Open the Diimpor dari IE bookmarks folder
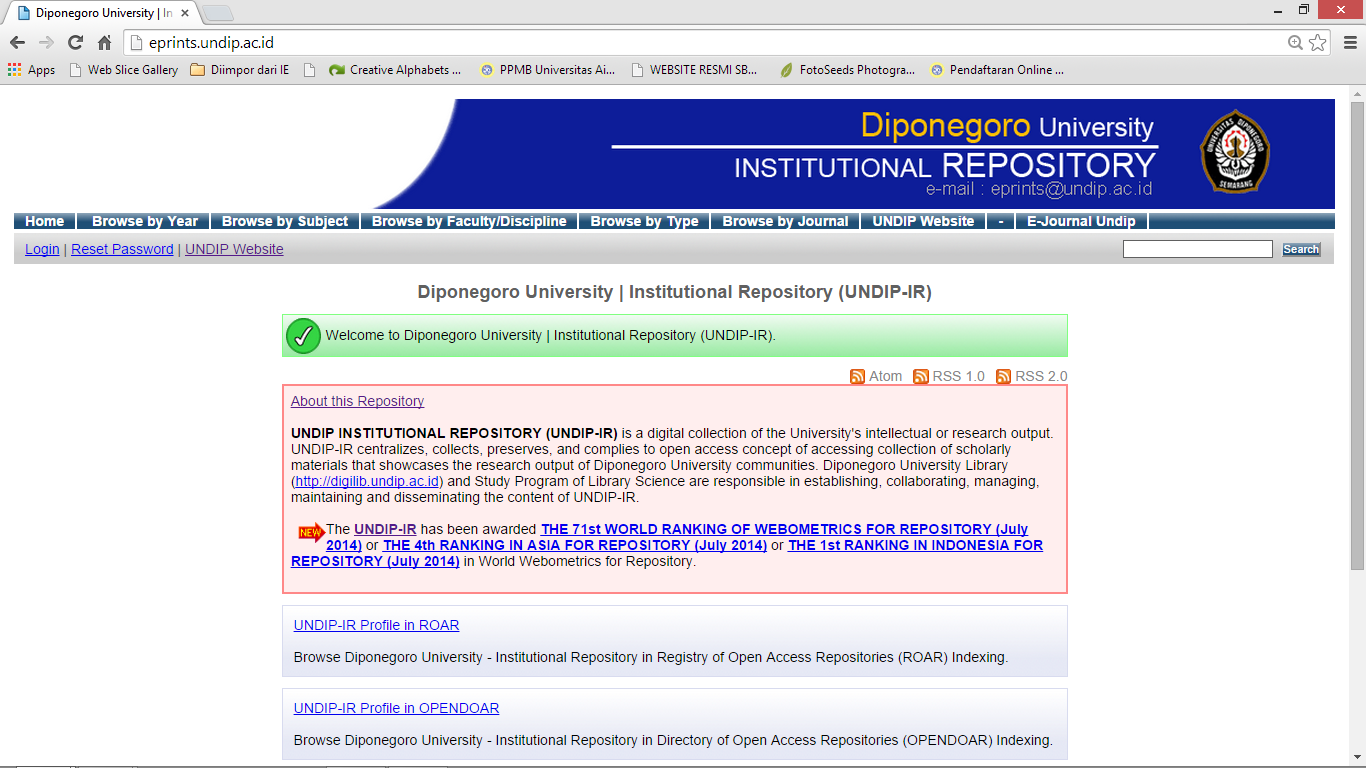1366x768 pixels. click(x=239, y=70)
